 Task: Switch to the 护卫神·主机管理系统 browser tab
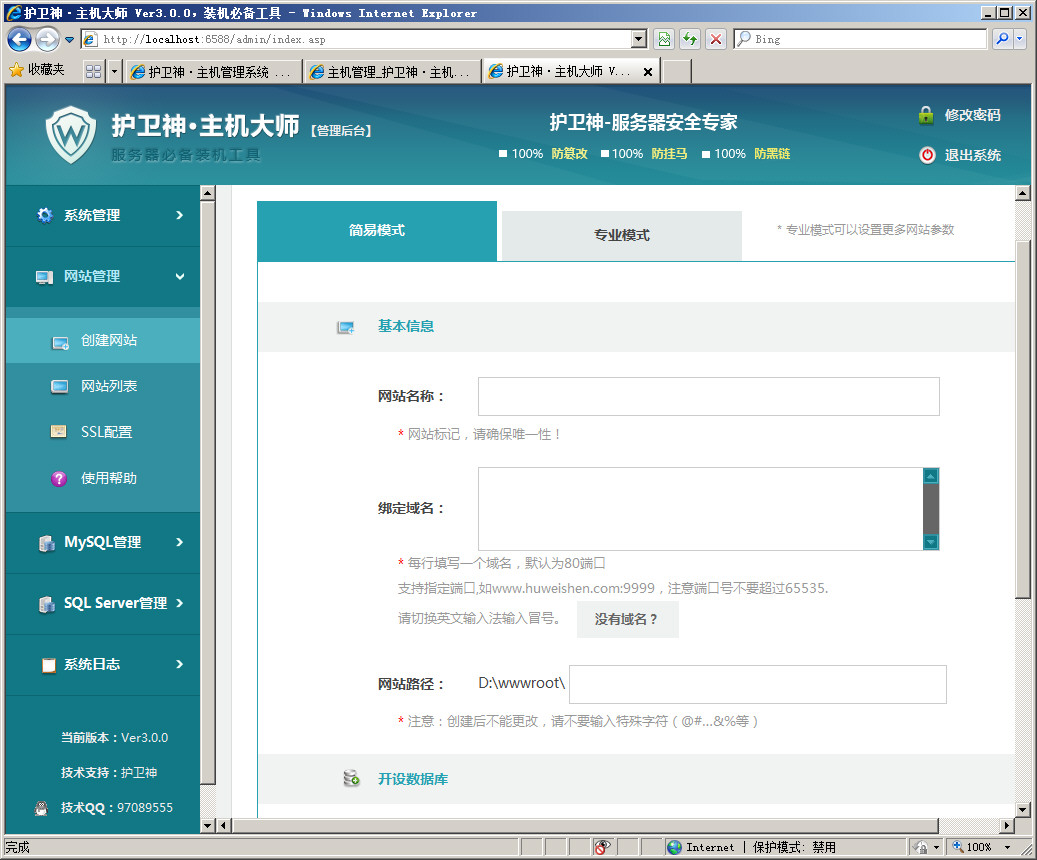[x=213, y=71]
